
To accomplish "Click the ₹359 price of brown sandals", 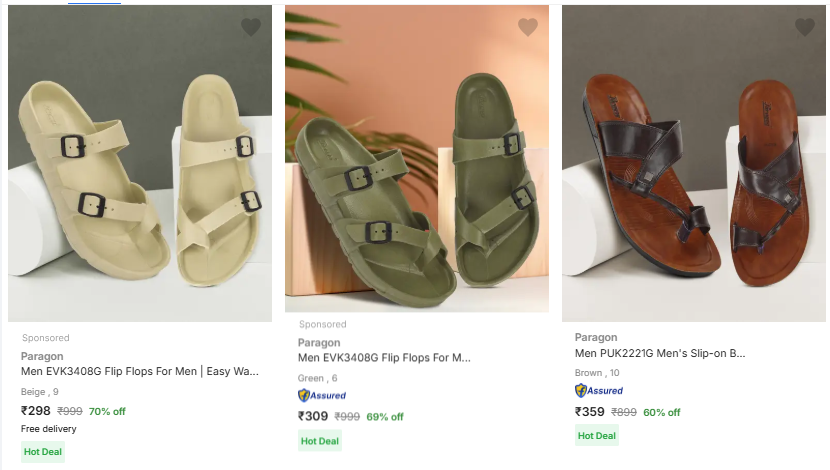I will (x=590, y=411).
